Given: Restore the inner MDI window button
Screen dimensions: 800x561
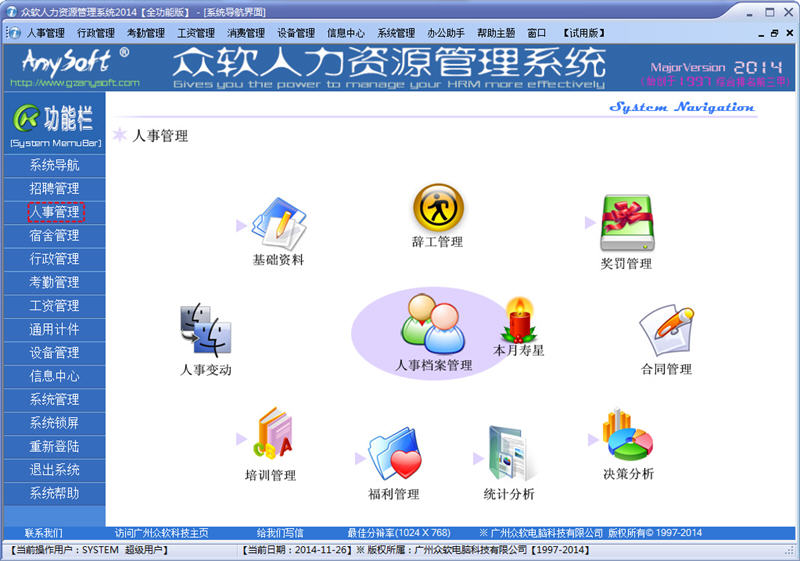Looking at the screenshot, I should tap(775, 34).
